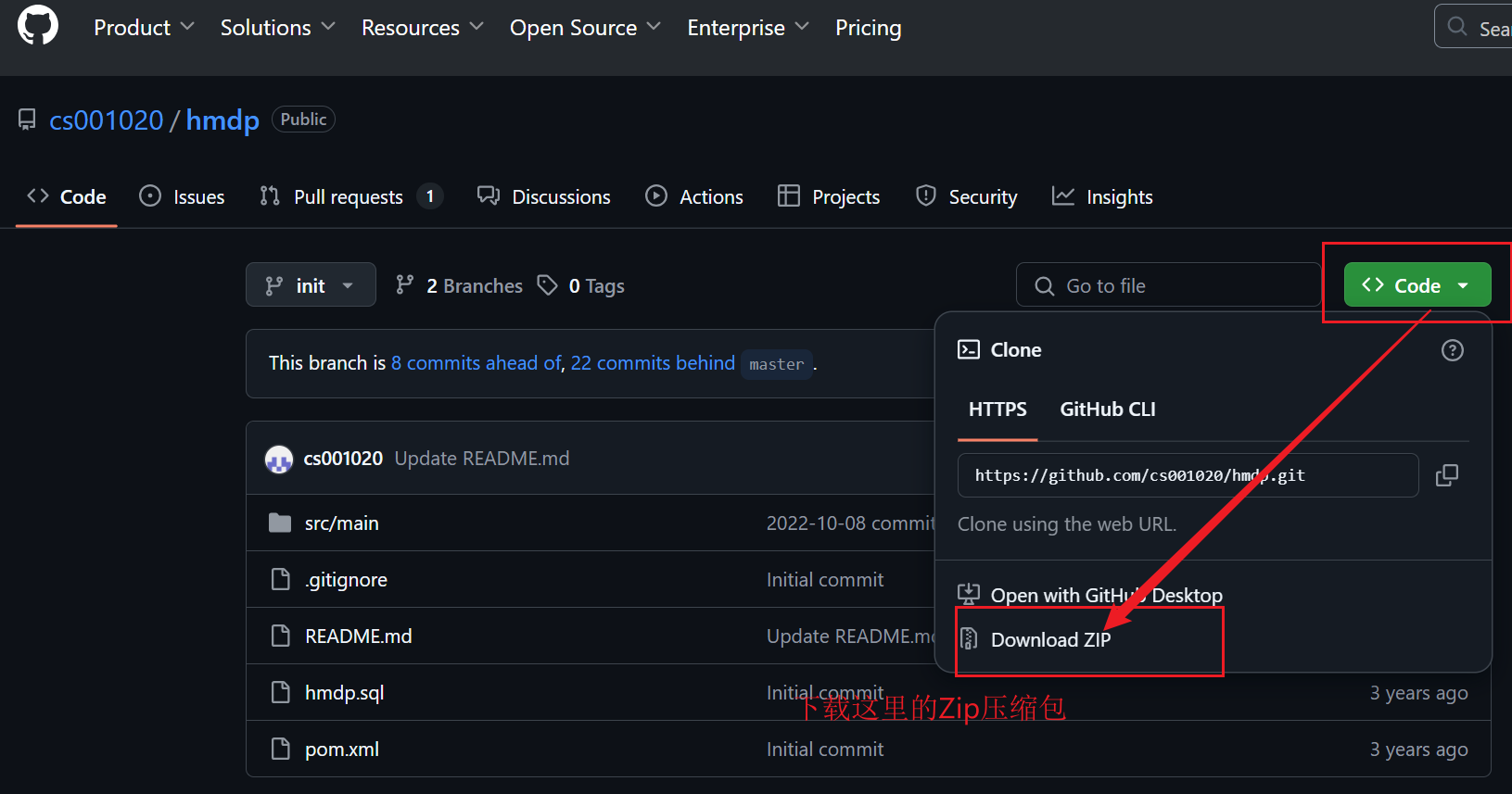Click the README.md file icon

pyautogui.click(x=280, y=636)
